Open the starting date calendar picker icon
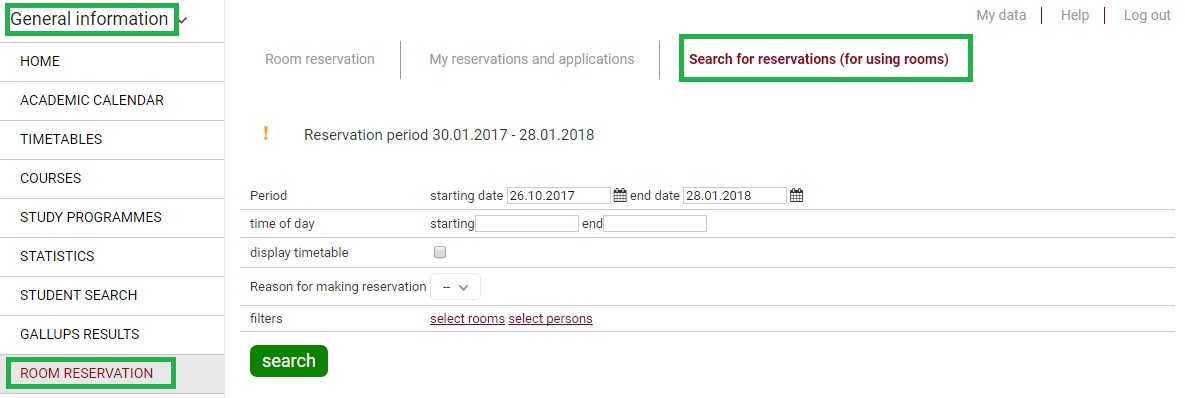Screen dimensions: 1185x398 pyautogui.click(x=620, y=196)
